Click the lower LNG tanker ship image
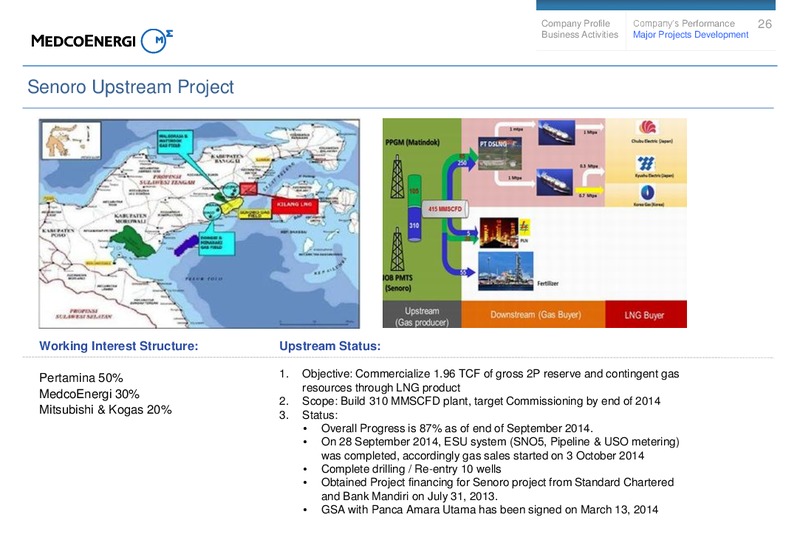This screenshot has height=554, width=800. 554,182
